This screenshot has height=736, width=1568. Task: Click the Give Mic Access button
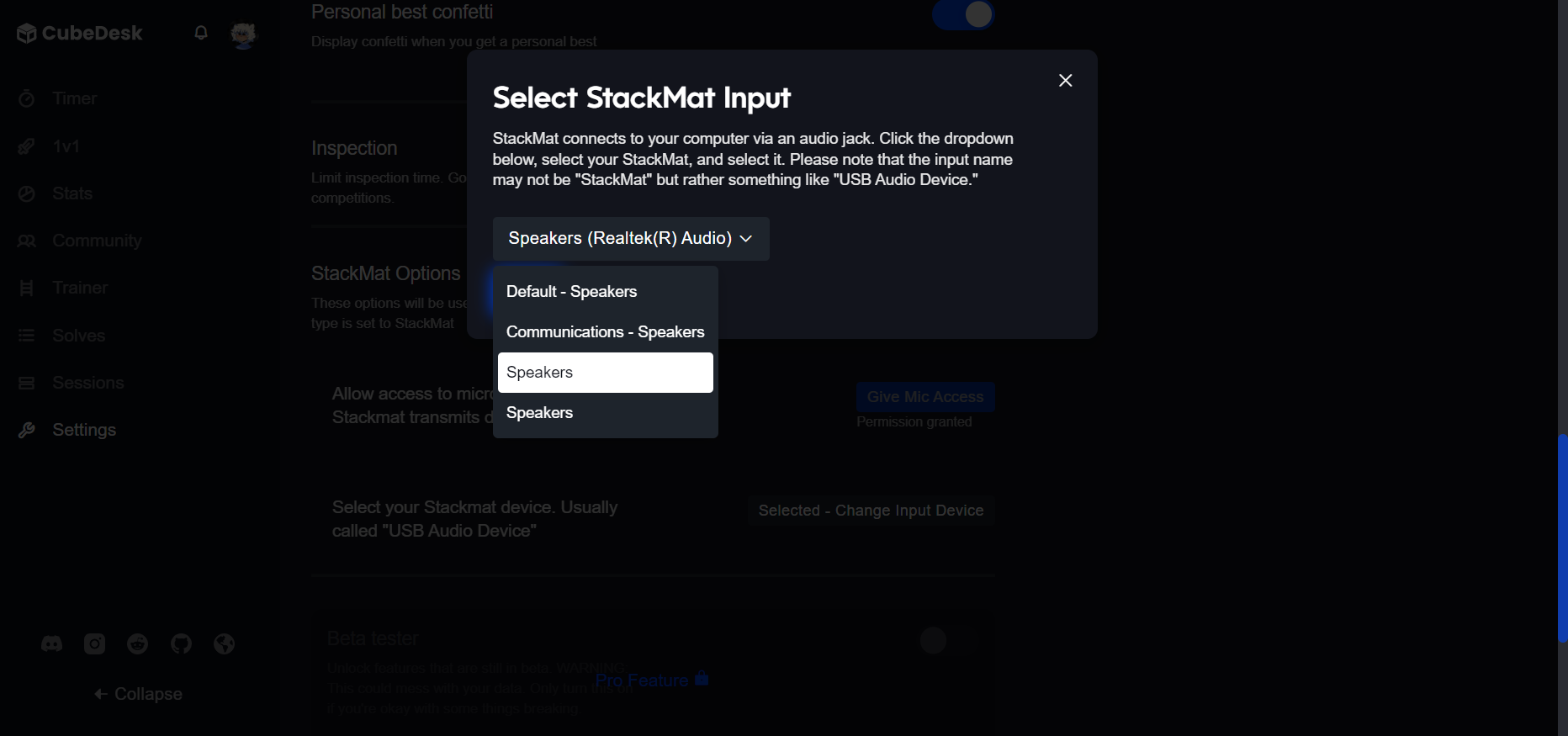click(924, 396)
